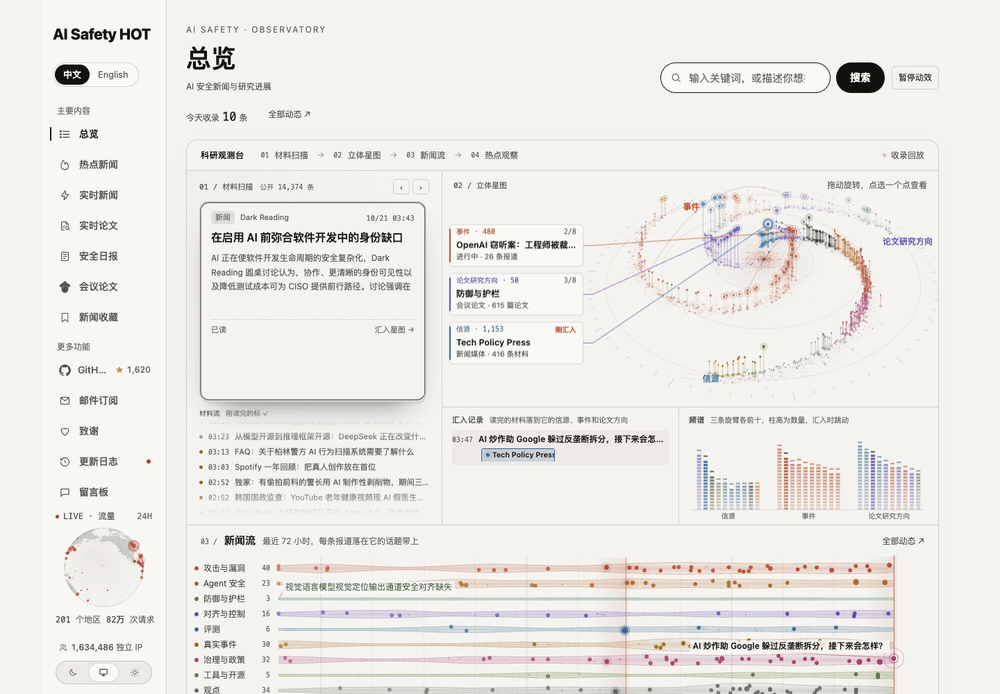1000x694 pixels.
Task: Select the 评测 topic band label
Action: (x=211, y=629)
